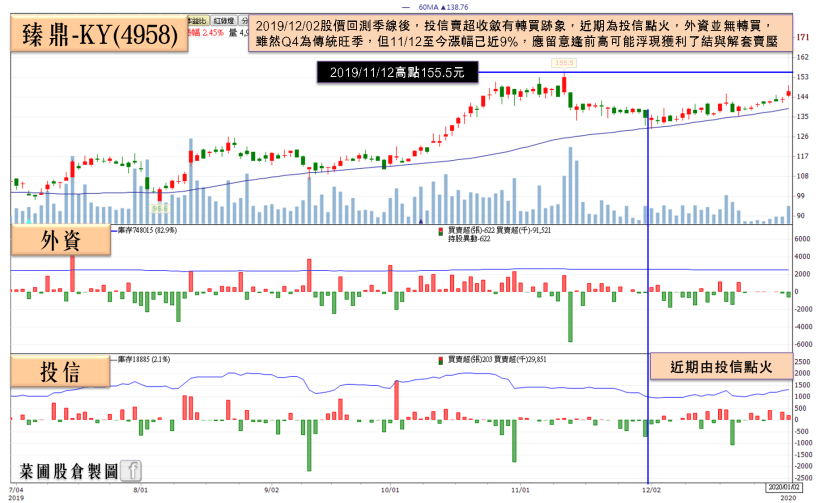The image size is (820, 503).
Task: Click the 買賣超(千)-91,521 value text
Action: pyautogui.click(x=523, y=230)
